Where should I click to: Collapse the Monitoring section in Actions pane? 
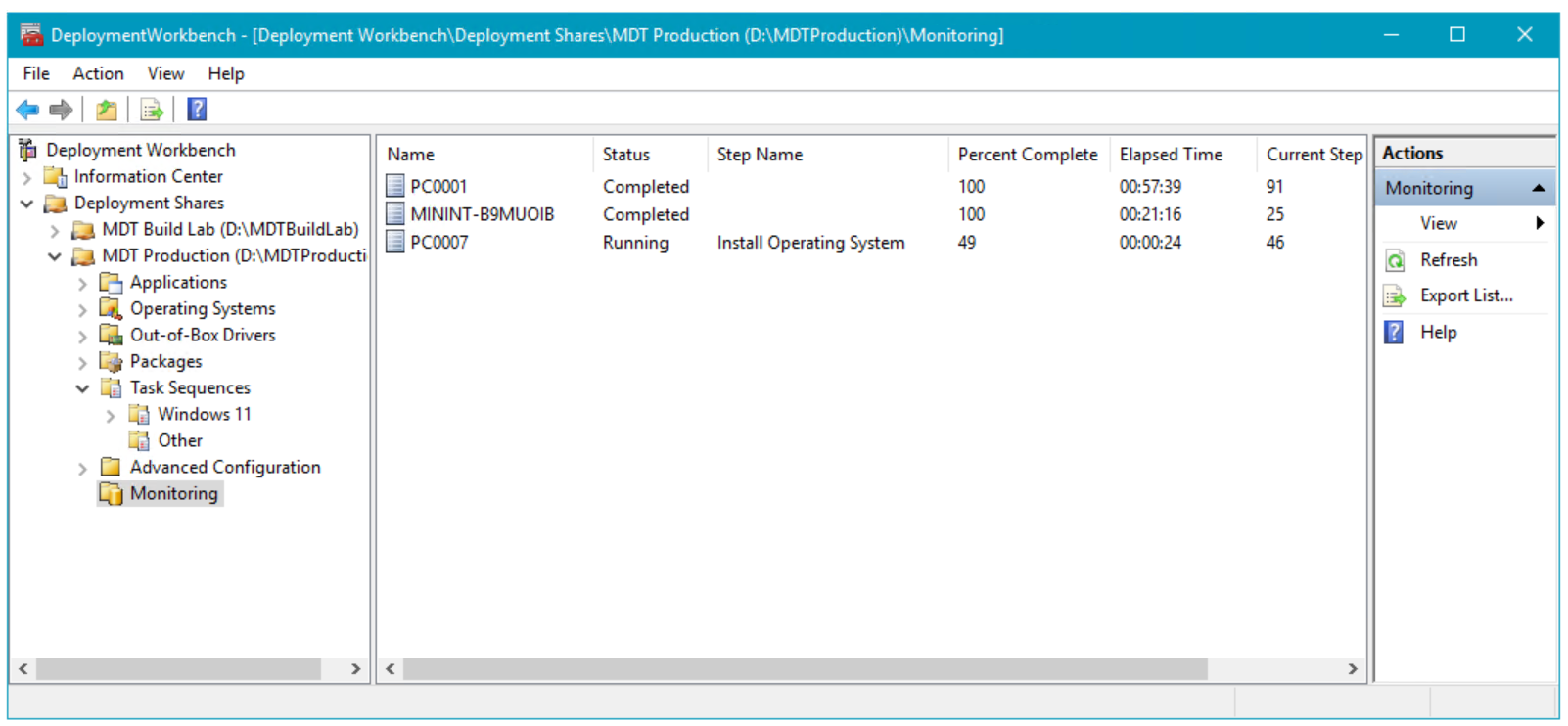[1538, 188]
